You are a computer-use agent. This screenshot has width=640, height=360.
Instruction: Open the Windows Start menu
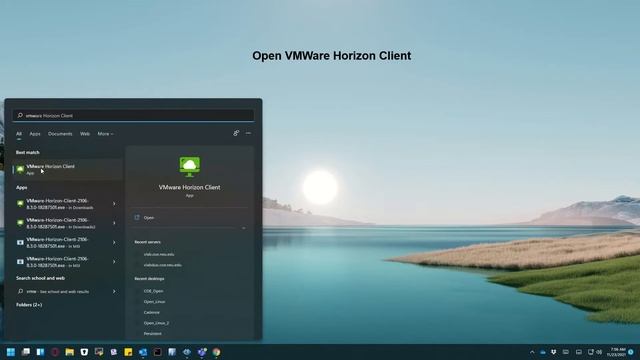[x=11, y=352]
